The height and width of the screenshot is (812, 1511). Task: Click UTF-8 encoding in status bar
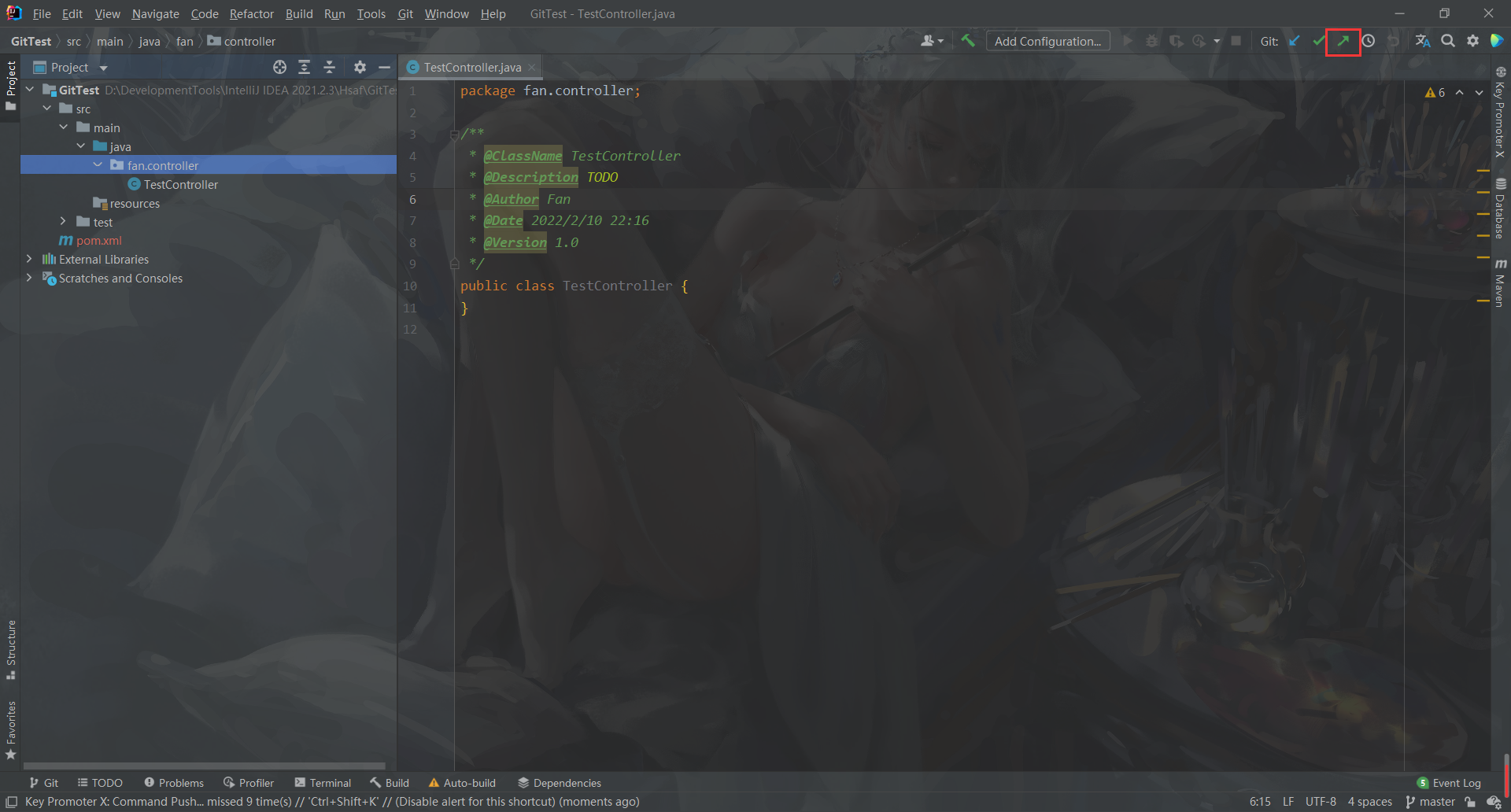pos(1321,802)
